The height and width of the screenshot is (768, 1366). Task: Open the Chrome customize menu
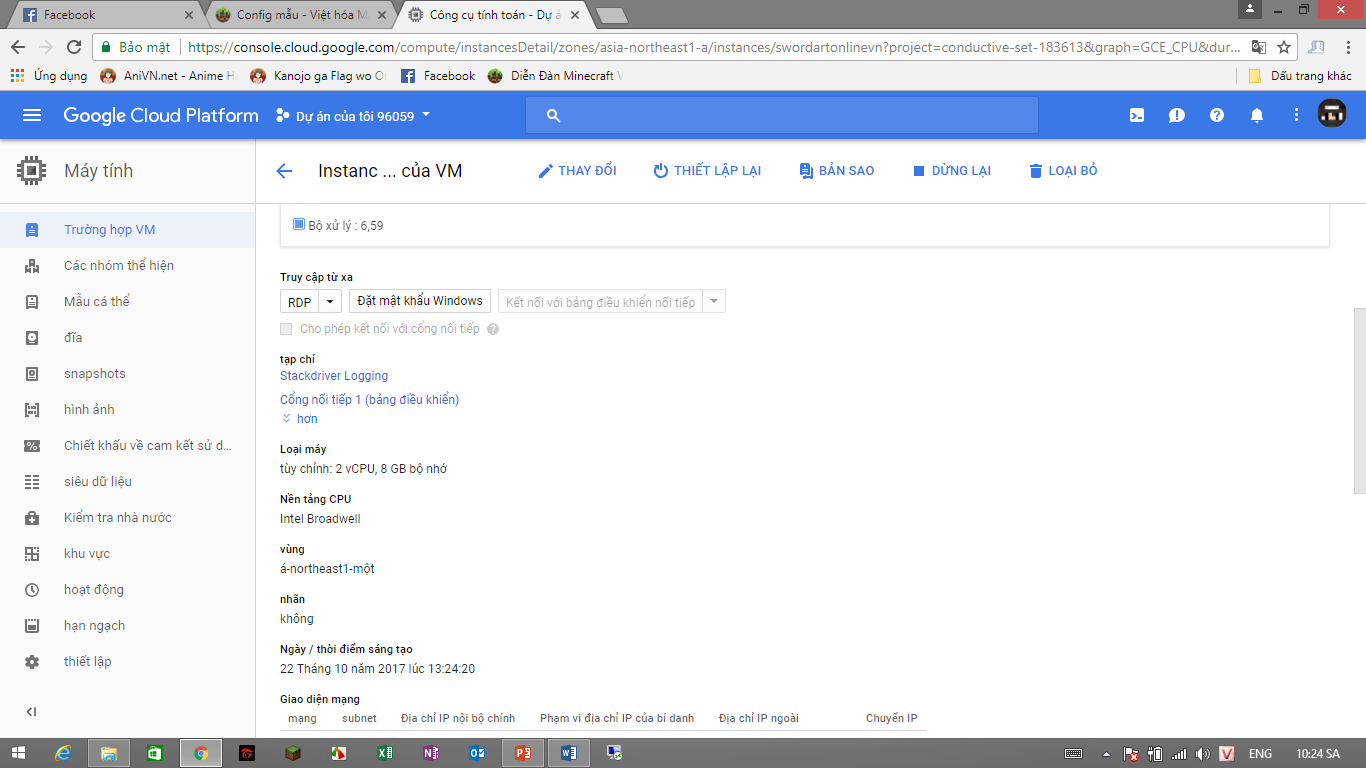[x=1347, y=47]
